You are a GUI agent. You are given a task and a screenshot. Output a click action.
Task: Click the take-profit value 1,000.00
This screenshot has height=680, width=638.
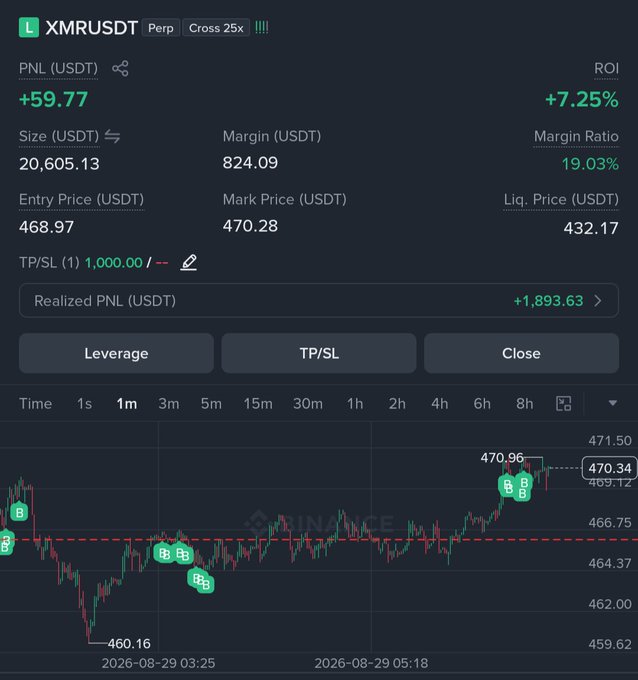[114, 262]
